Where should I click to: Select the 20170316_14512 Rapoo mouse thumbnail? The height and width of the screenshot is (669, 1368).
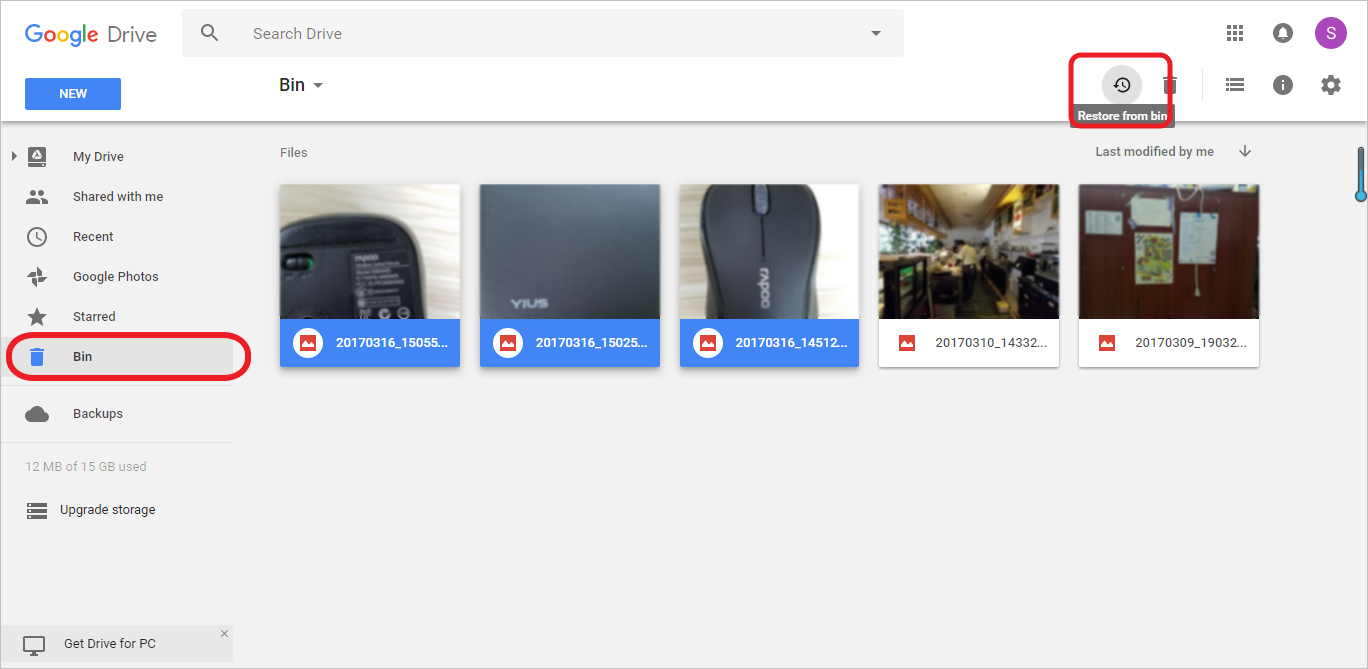pyautogui.click(x=769, y=252)
